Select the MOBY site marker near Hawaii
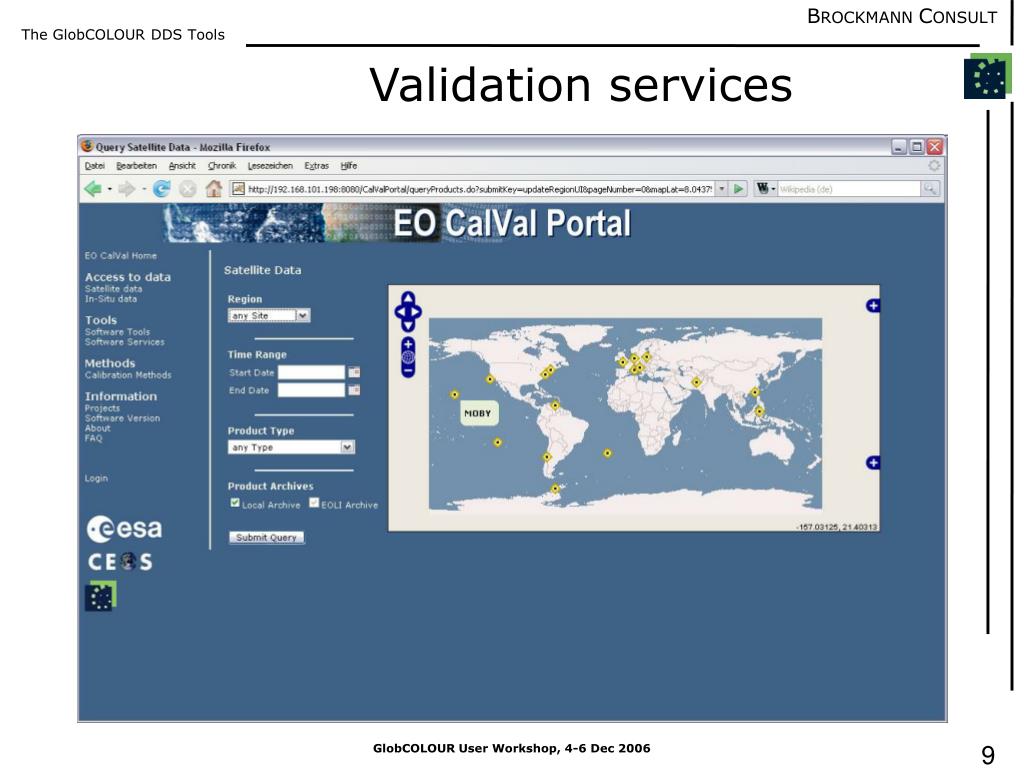Image resolution: width=1024 pixels, height=768 pixels. tap(455, 394)
